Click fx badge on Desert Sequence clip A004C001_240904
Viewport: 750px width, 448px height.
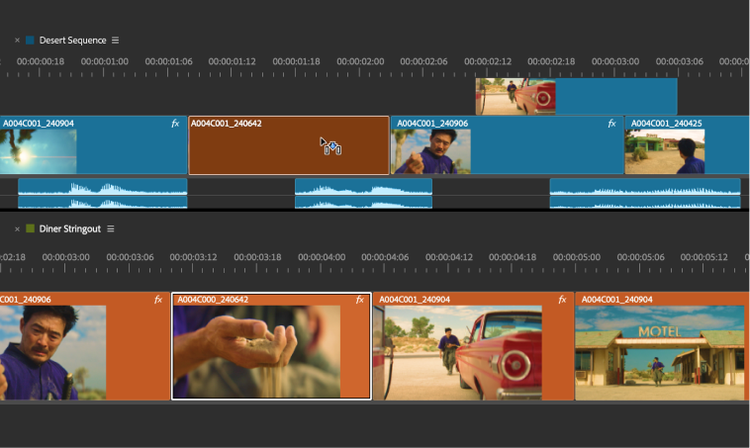[x=175, y=123]
